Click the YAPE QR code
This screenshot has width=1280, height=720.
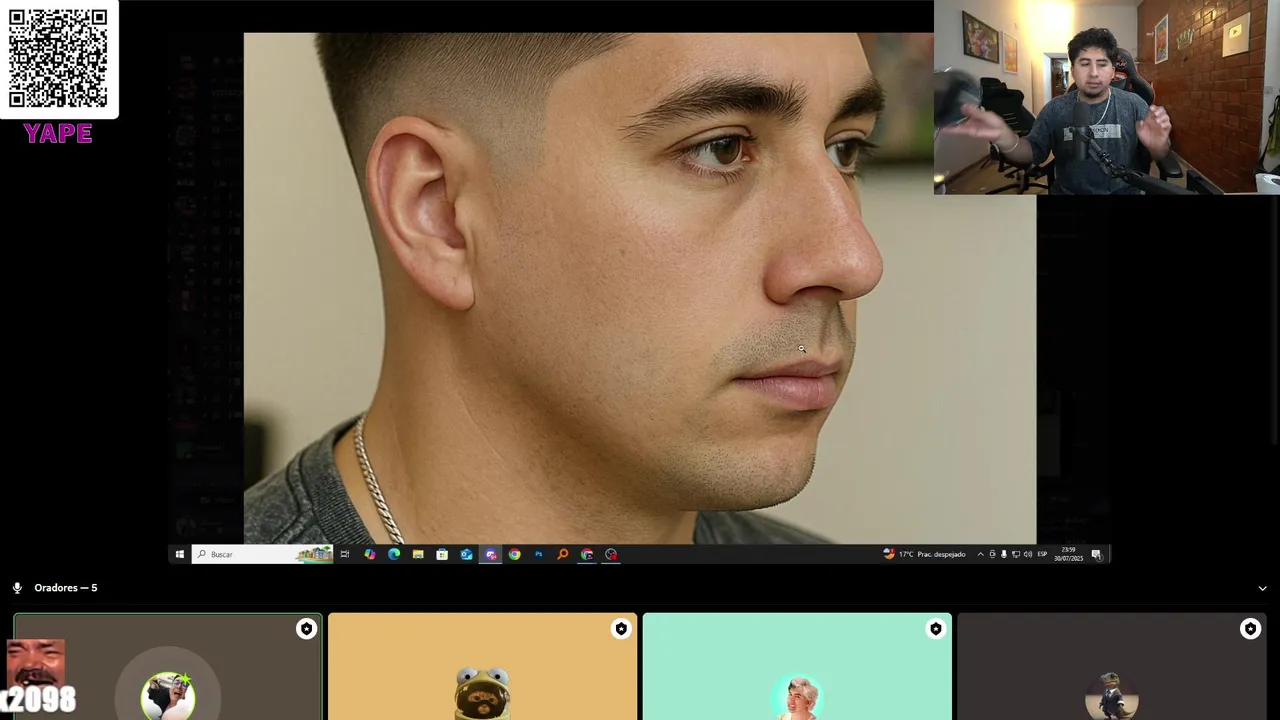click(x=58, y=59)
